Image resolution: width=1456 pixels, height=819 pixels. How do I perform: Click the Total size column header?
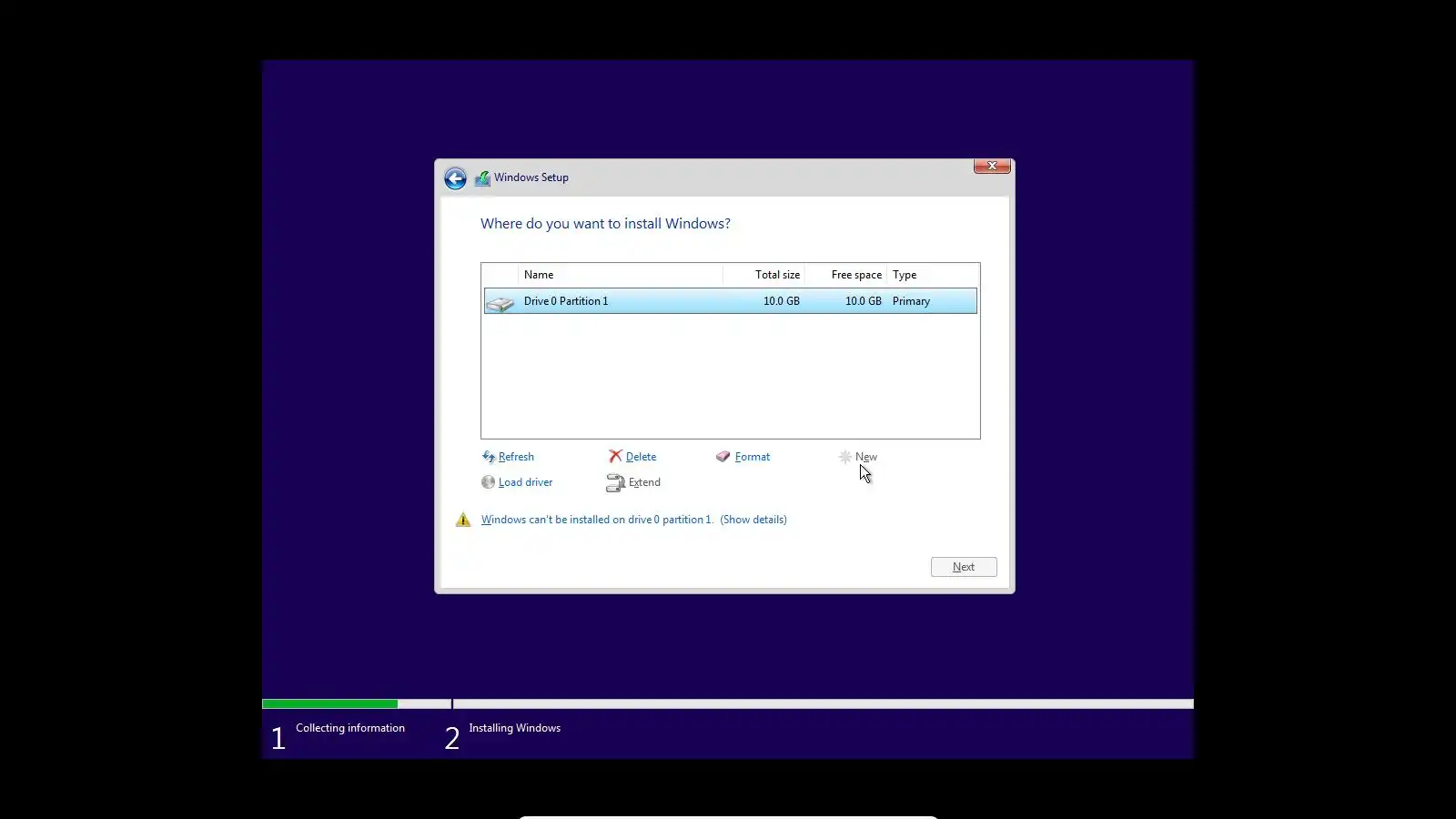[x=764, y=275]
